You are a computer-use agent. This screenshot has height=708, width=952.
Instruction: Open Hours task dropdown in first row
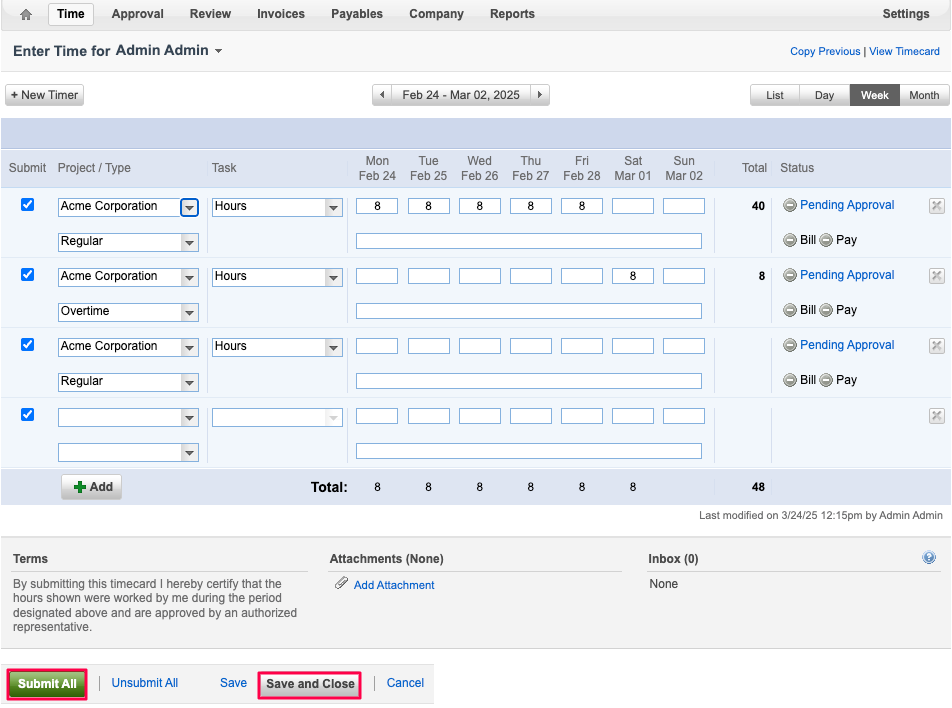(333, 208)
